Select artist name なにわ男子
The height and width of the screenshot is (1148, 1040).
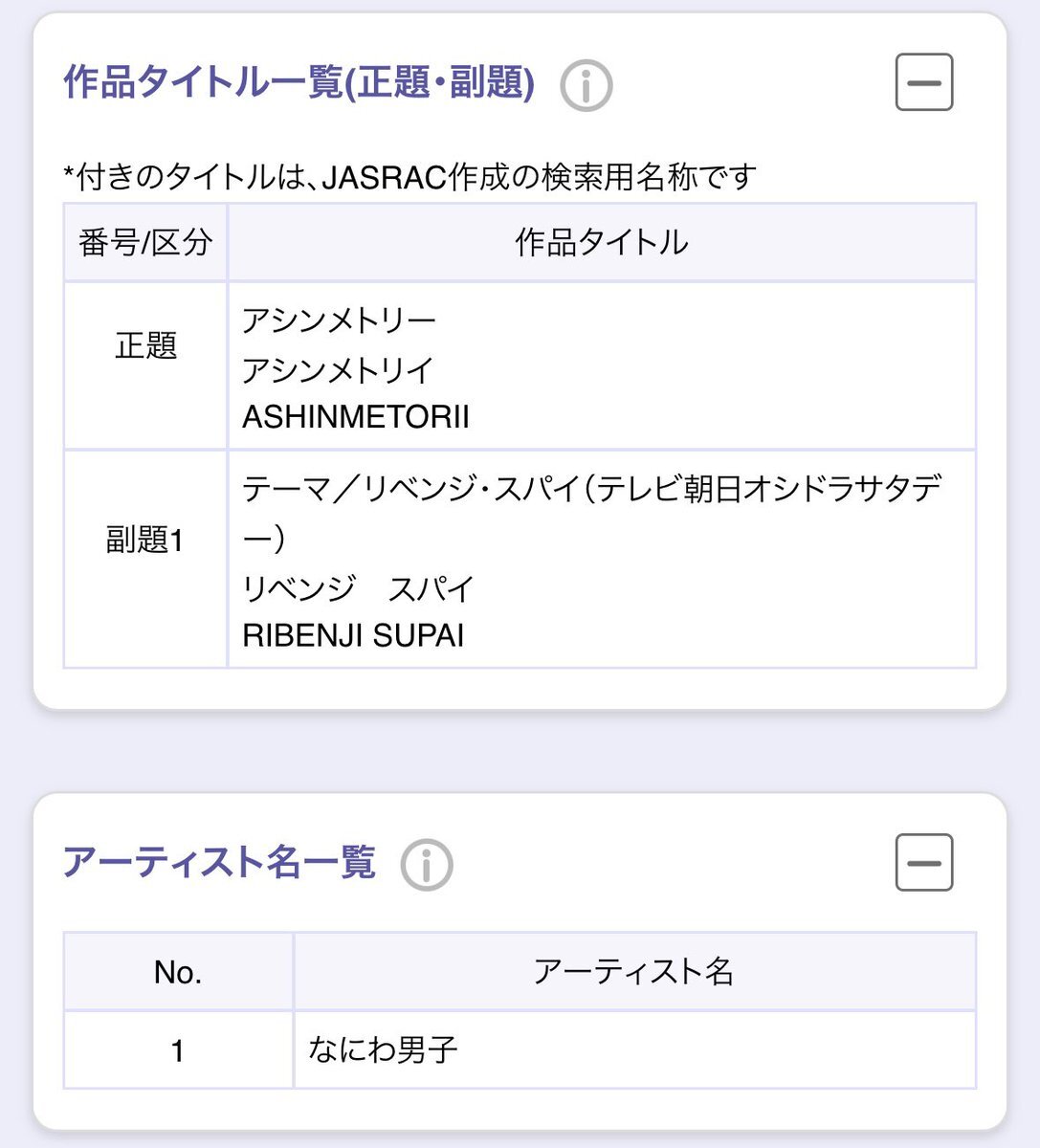383,1050
